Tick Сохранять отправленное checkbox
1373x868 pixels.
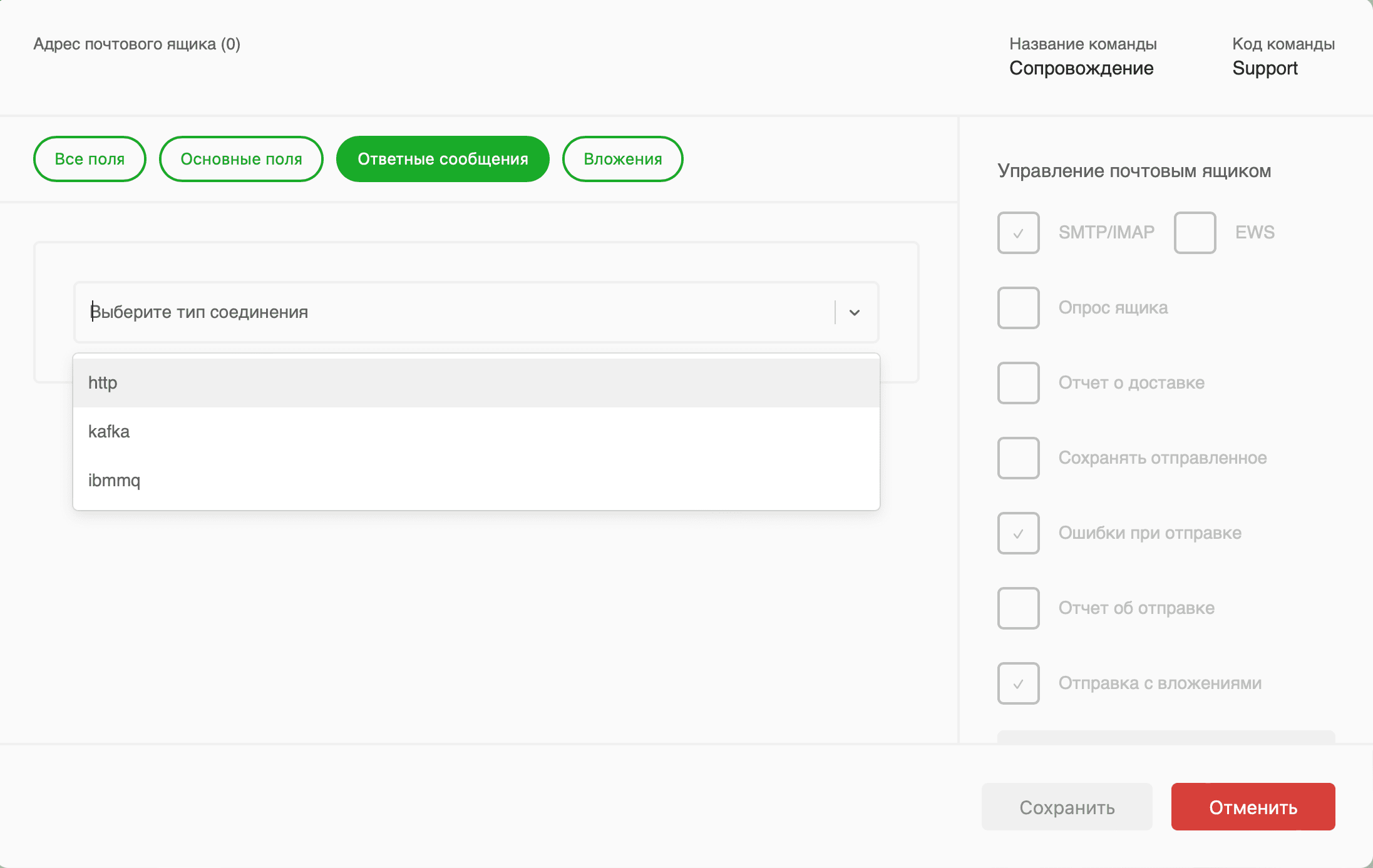click(1018, 458)
